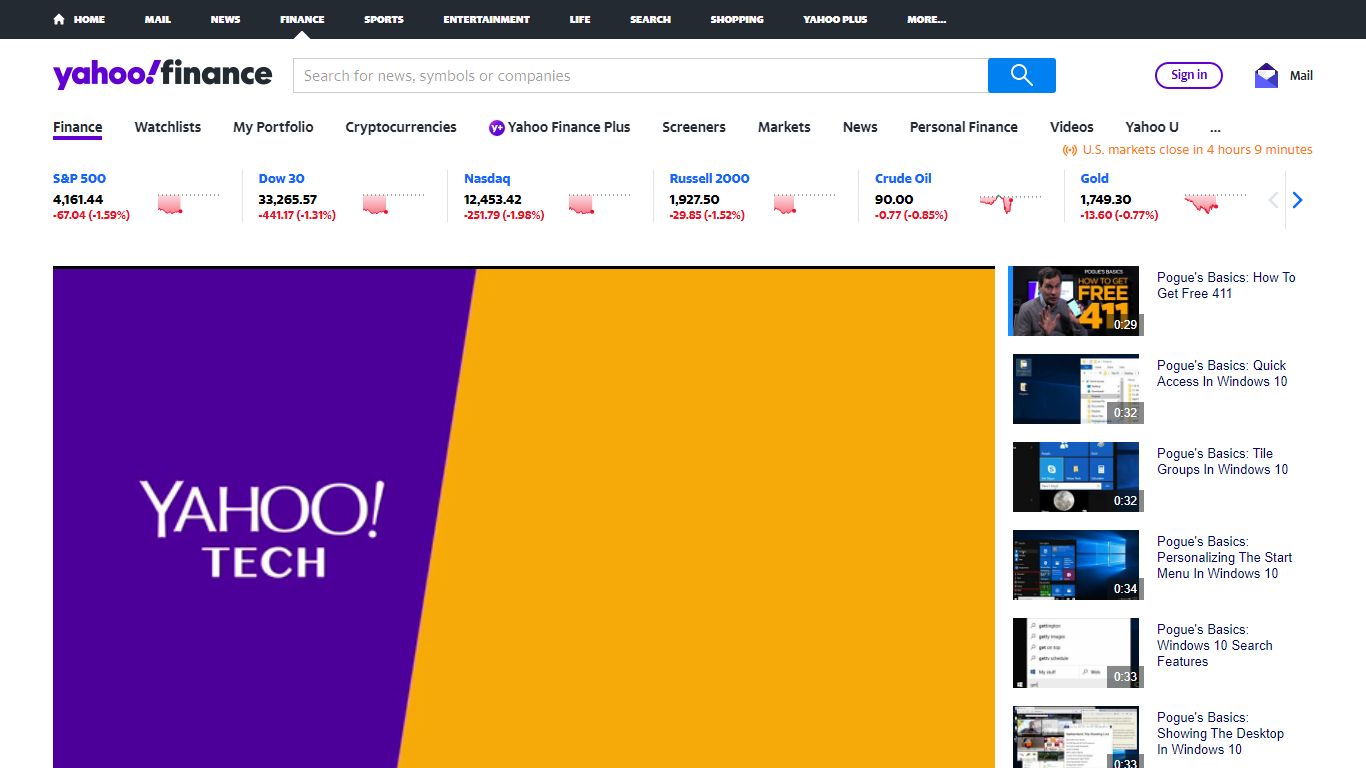Play the Personalizing The Start Menu thumbnail
1366x768 pixels.
pos(1076,565)
